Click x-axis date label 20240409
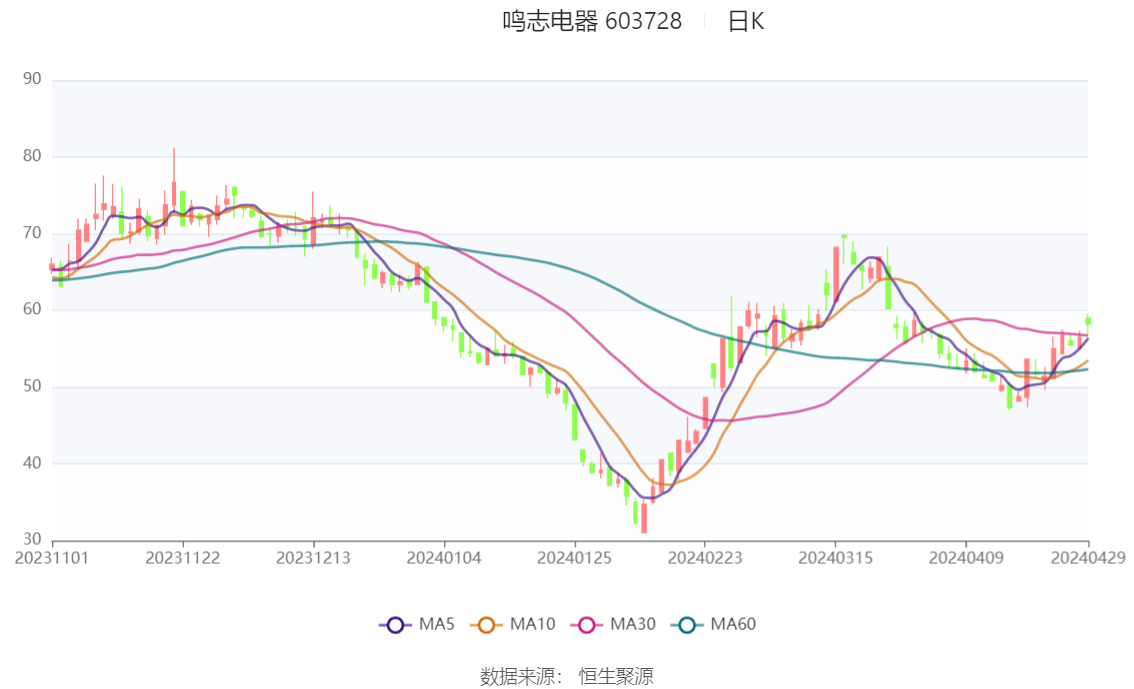The width and height of the screenshot is (1134, 689). pos(966,558)
